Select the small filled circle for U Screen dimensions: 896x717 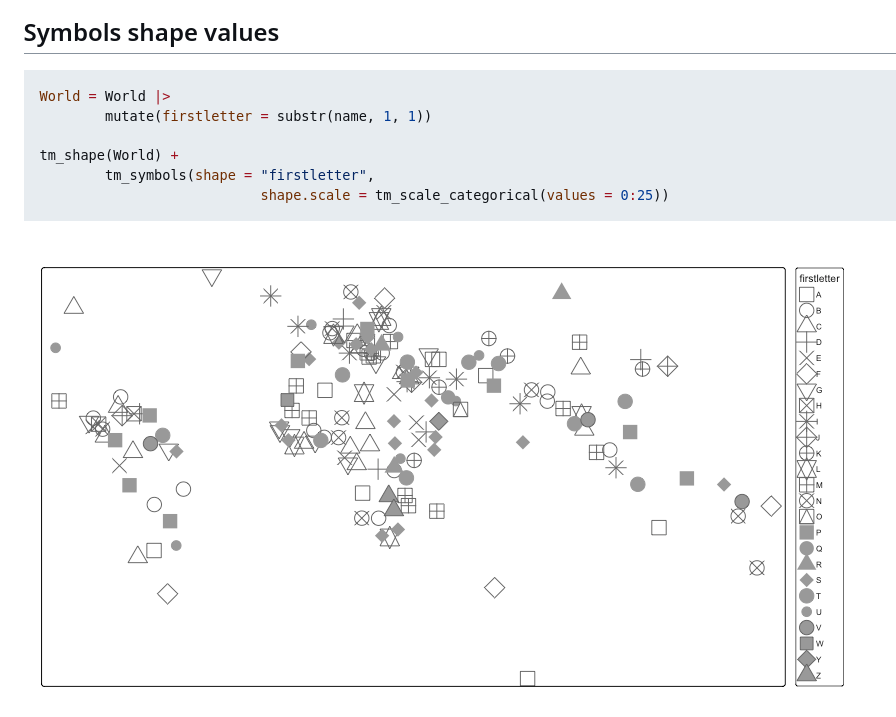tap(806, 612)
